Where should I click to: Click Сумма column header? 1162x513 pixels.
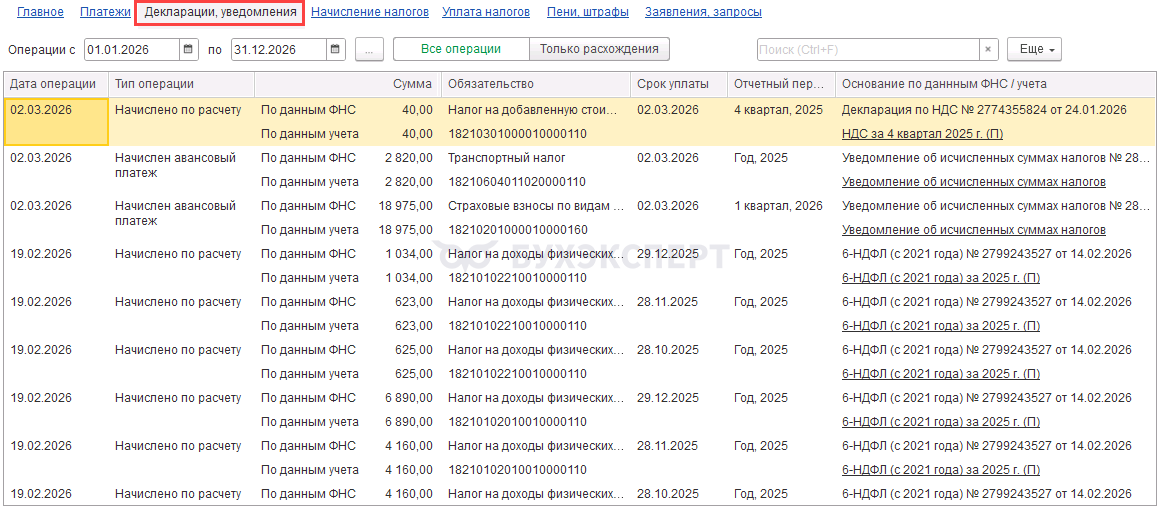point(348,85)
